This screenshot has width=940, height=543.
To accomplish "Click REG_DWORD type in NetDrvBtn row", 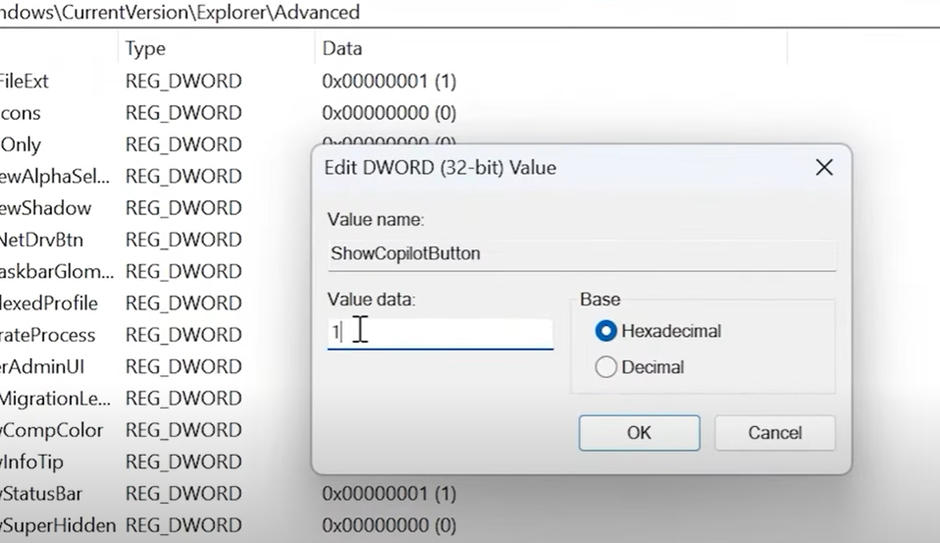I will click(x=183, y=240).
